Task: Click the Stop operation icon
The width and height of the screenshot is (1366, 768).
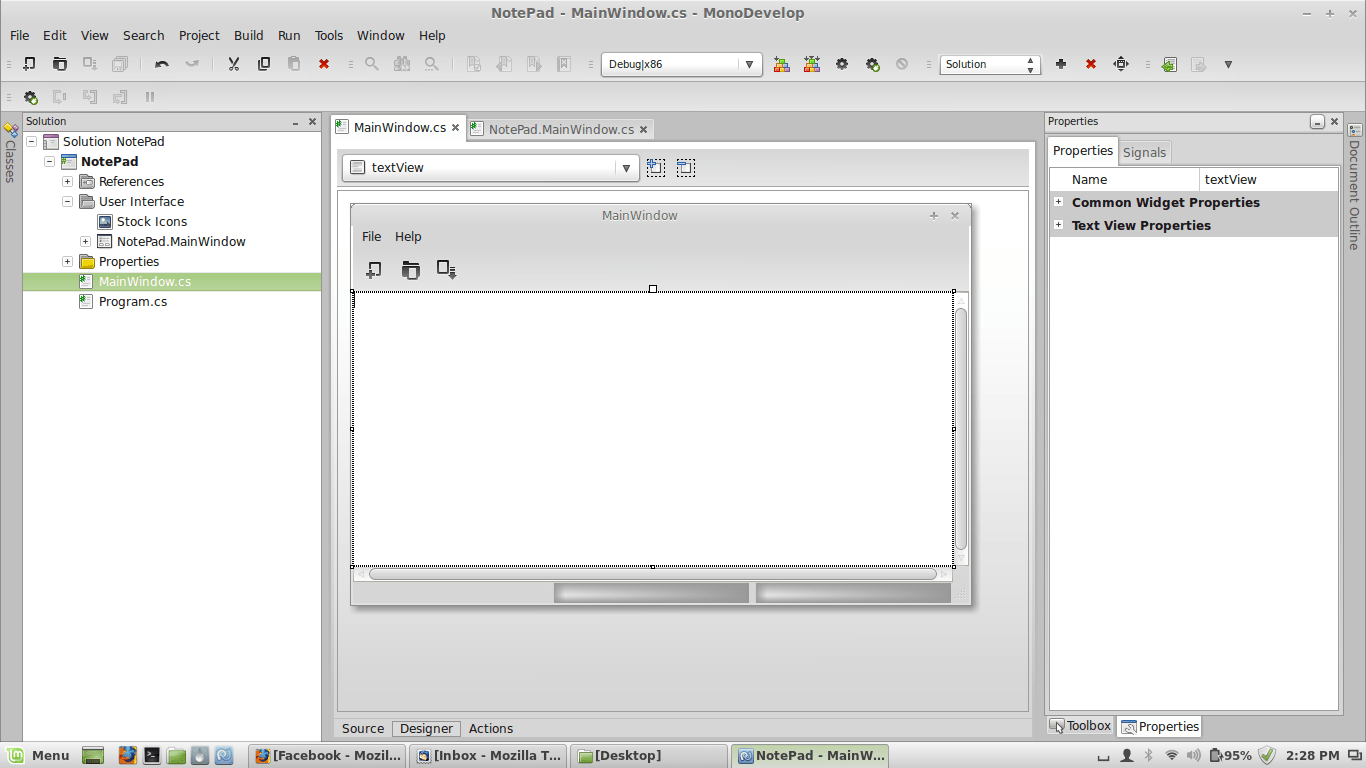Action: tap(903, 64)
